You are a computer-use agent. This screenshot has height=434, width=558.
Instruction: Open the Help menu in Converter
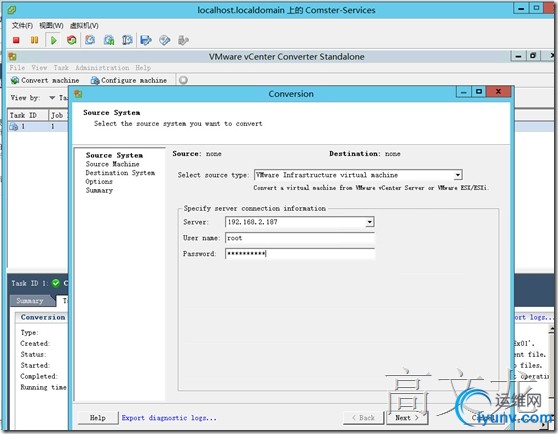(143, 68)
